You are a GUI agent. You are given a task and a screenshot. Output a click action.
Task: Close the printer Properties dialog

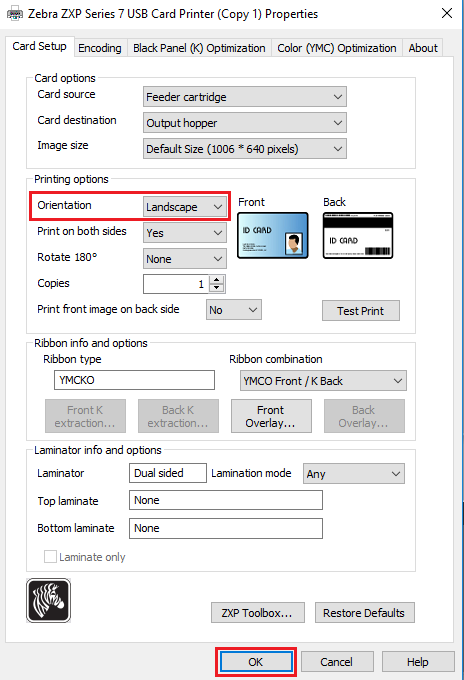pyautogui.click(x=447, y=13)
